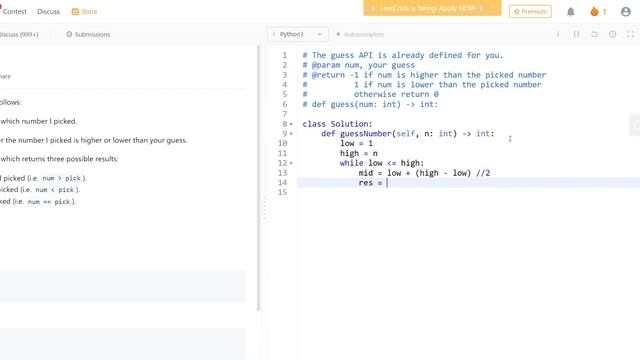Collapse the guessNumber fold arrow at line 9
This screenshot has height=360, width=640.
coord(291,133)
